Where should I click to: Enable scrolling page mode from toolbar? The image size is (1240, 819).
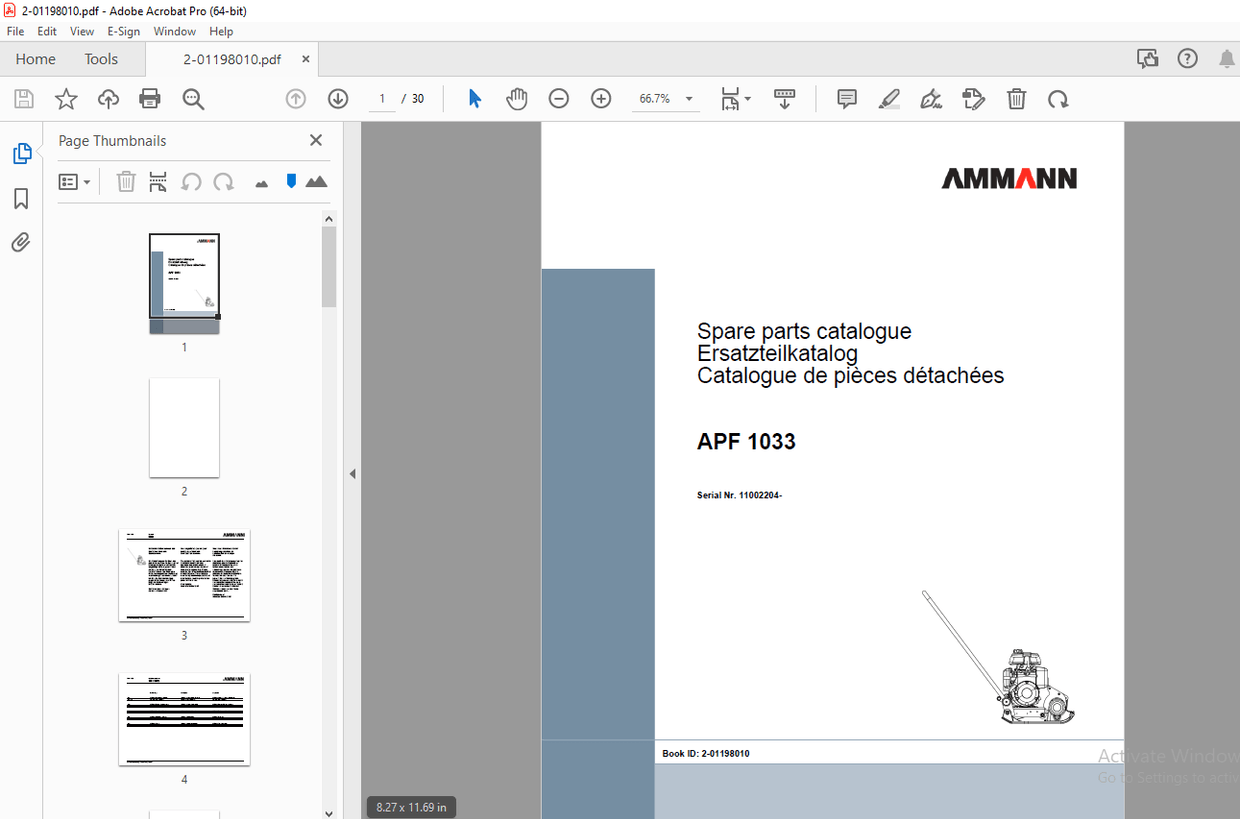click(784, 98)
